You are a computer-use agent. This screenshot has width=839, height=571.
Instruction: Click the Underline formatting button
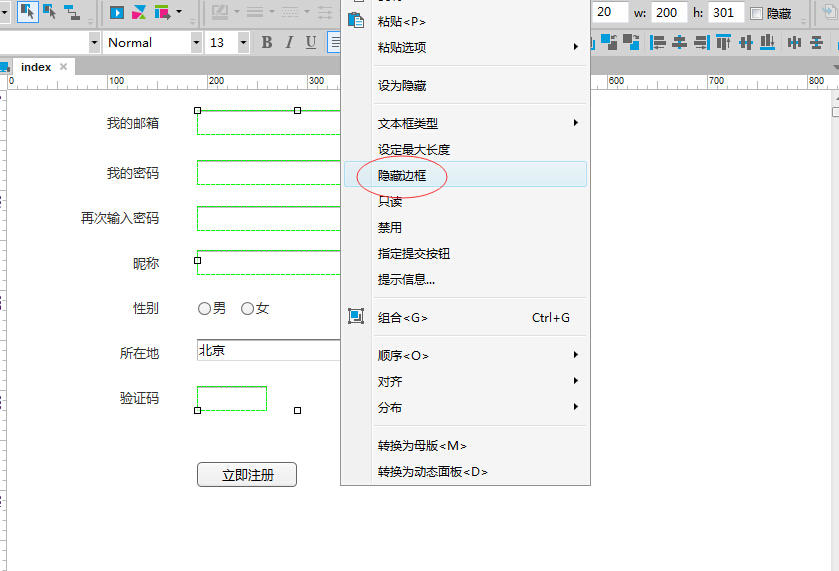311,42
